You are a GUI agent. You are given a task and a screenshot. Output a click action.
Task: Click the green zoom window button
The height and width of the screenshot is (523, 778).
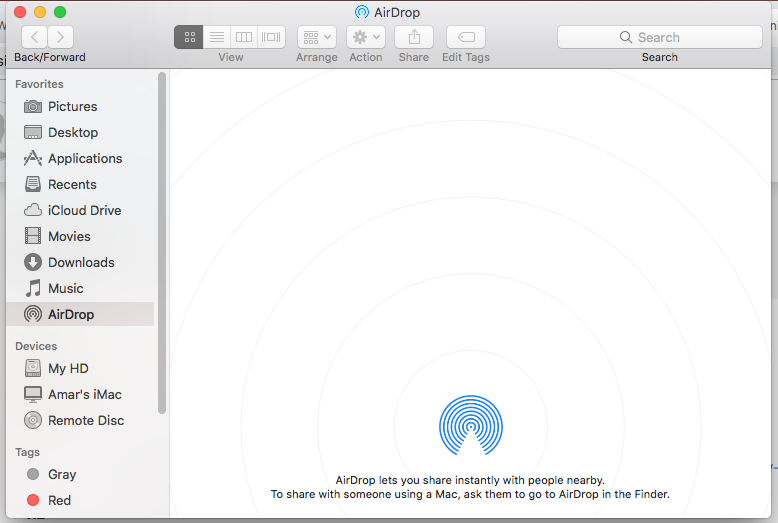(60, 12)
